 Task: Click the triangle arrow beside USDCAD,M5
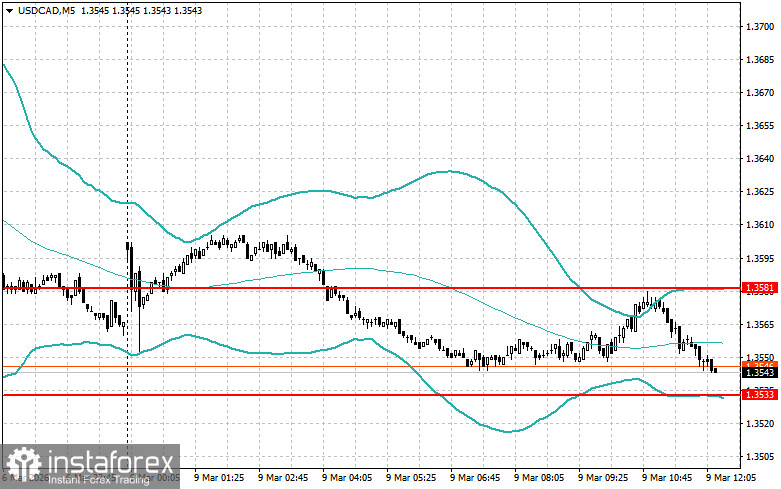click(9, 11)
